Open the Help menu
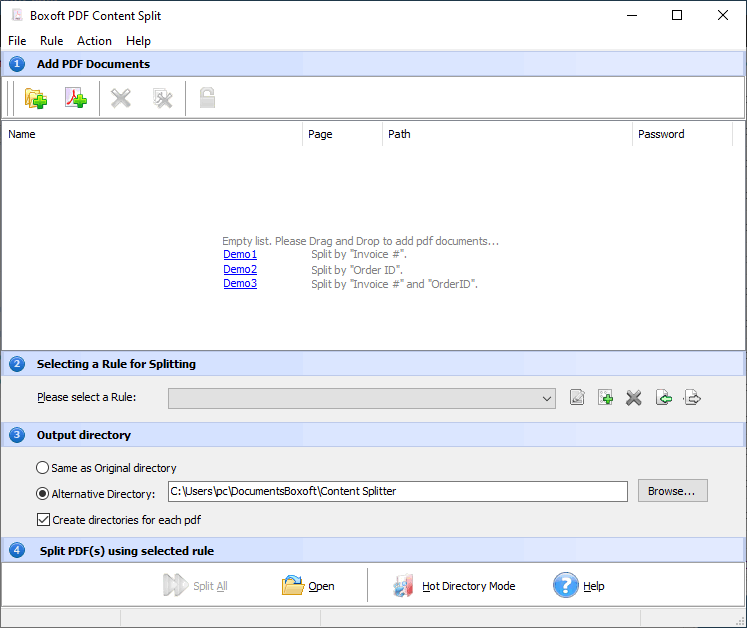This screenshot has width=747, height=628. pyautogui.click(x=138, y=41)
